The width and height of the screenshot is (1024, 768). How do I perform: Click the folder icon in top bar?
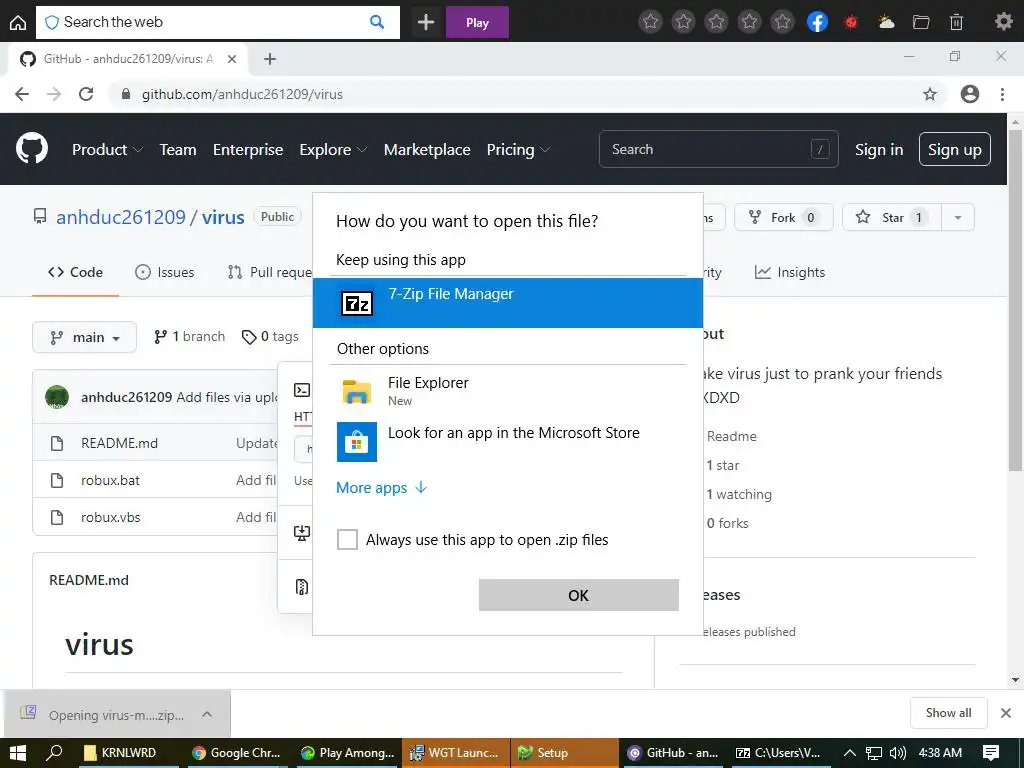pyautogui.click(x=921, y=22)
